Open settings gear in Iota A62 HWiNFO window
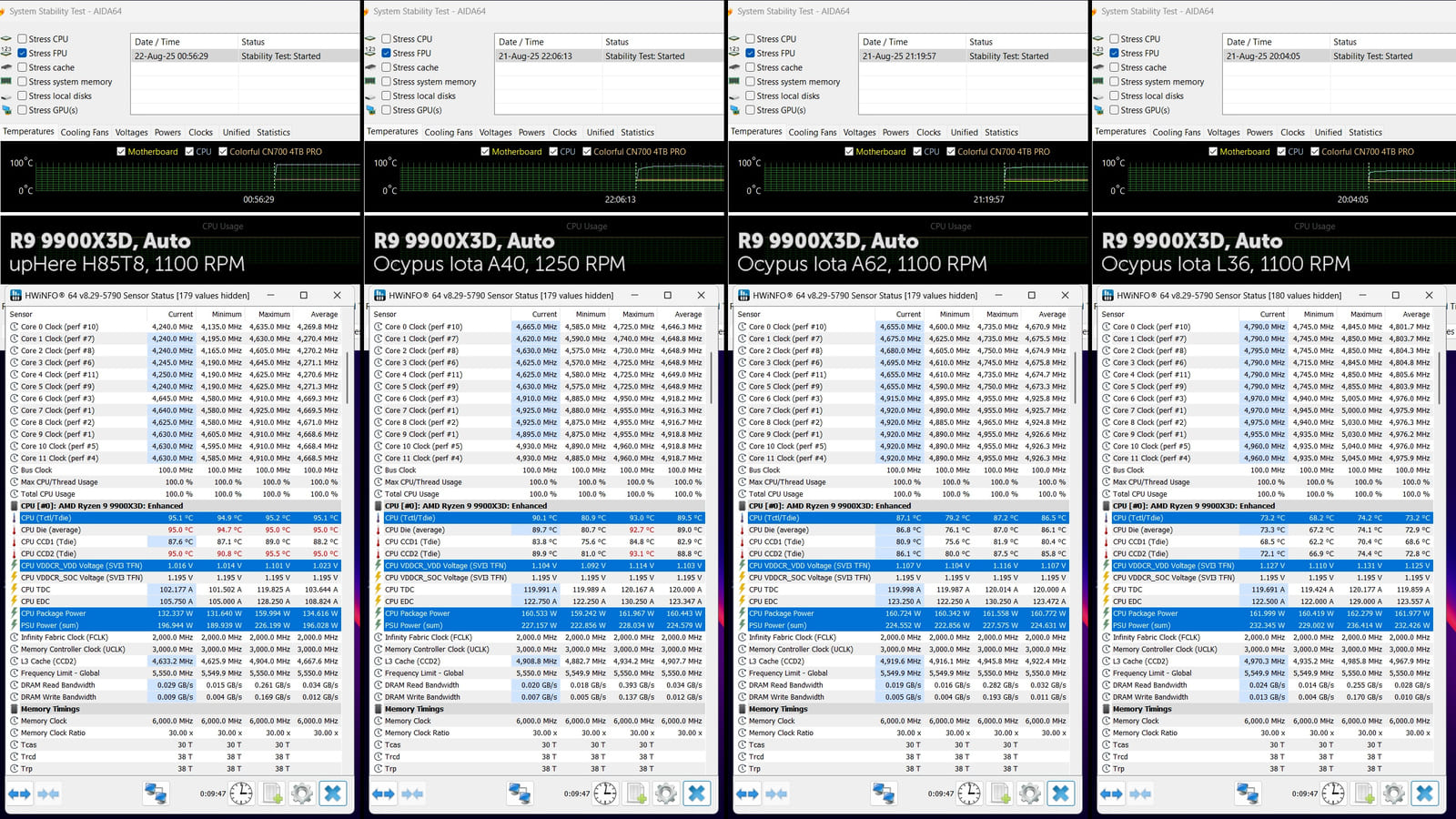Image resolution: width=1456 pixels, height=819 pixels. (1030, 794)
